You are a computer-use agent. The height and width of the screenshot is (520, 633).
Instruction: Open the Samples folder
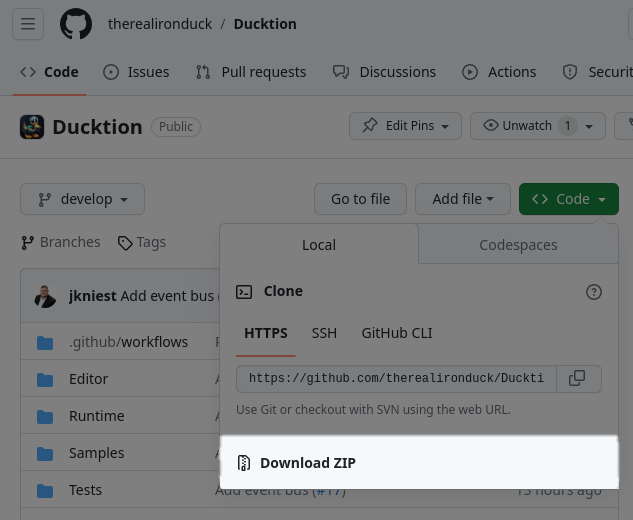[96, 453]
